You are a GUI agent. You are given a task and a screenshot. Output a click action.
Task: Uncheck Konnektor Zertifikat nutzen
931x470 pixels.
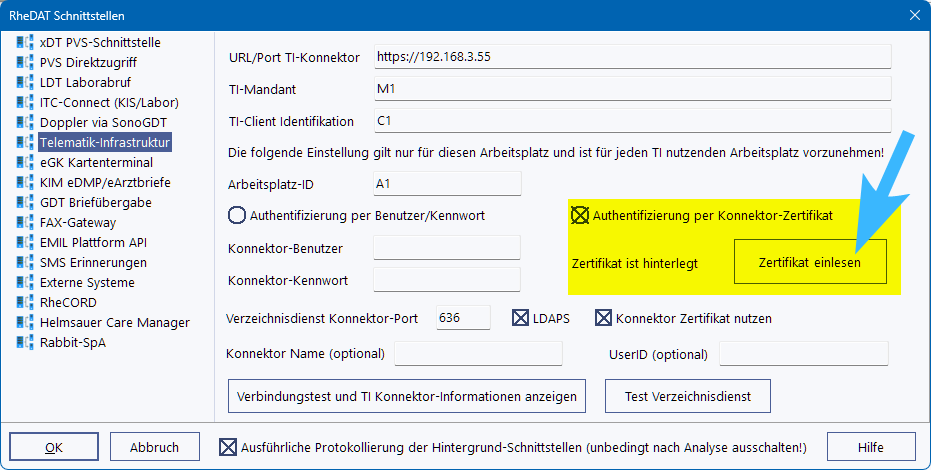pos(603,318)
